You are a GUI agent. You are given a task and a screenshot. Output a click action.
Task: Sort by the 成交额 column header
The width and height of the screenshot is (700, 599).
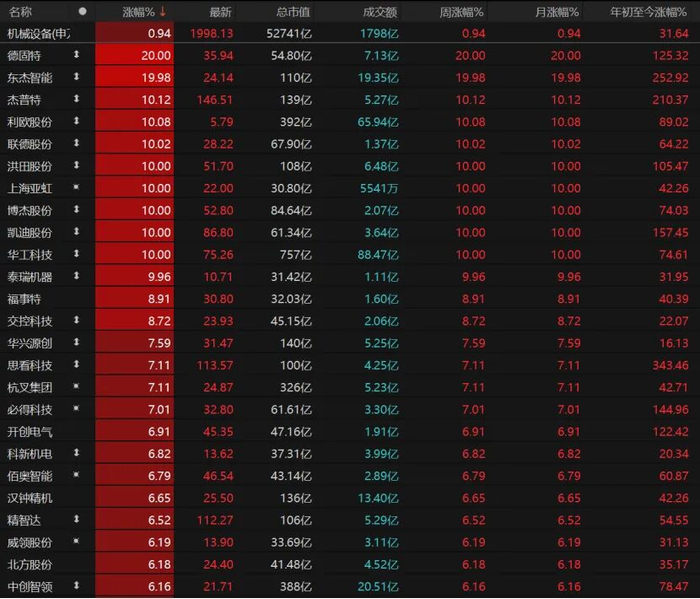(x=378, y=12)
